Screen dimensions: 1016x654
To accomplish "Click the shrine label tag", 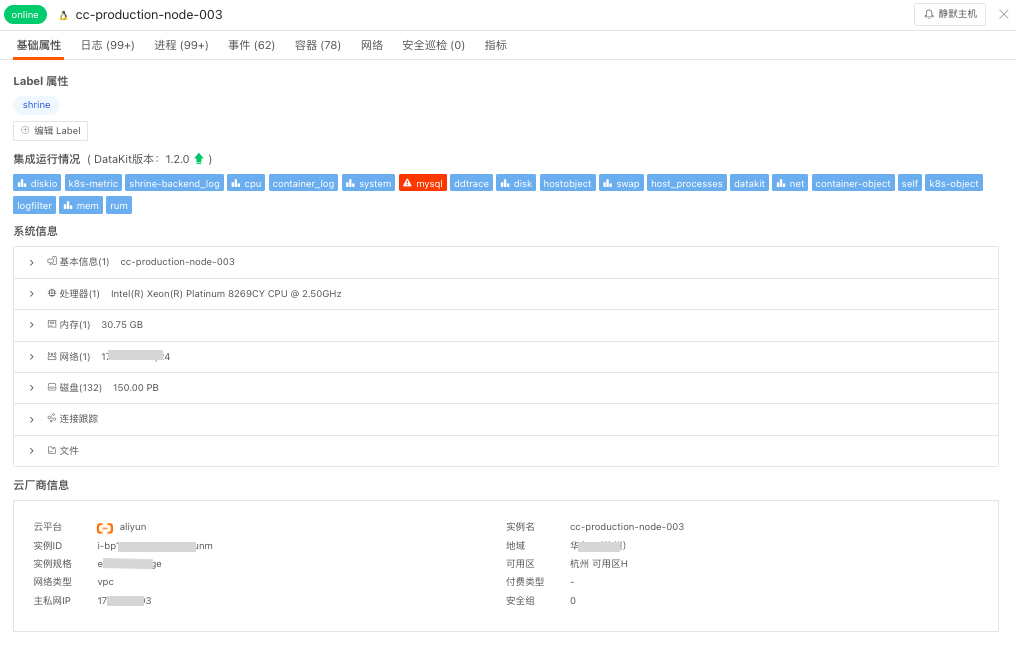I will coord(36,105).
